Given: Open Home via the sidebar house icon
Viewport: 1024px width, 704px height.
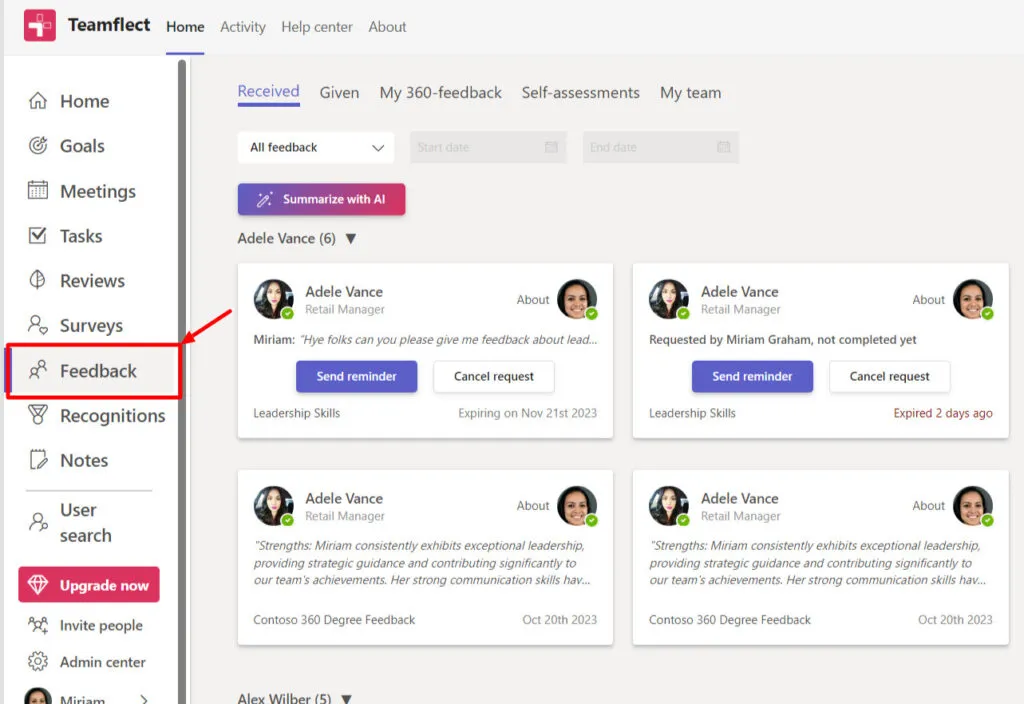Looking at the screenshot, I should coord(38,101).
